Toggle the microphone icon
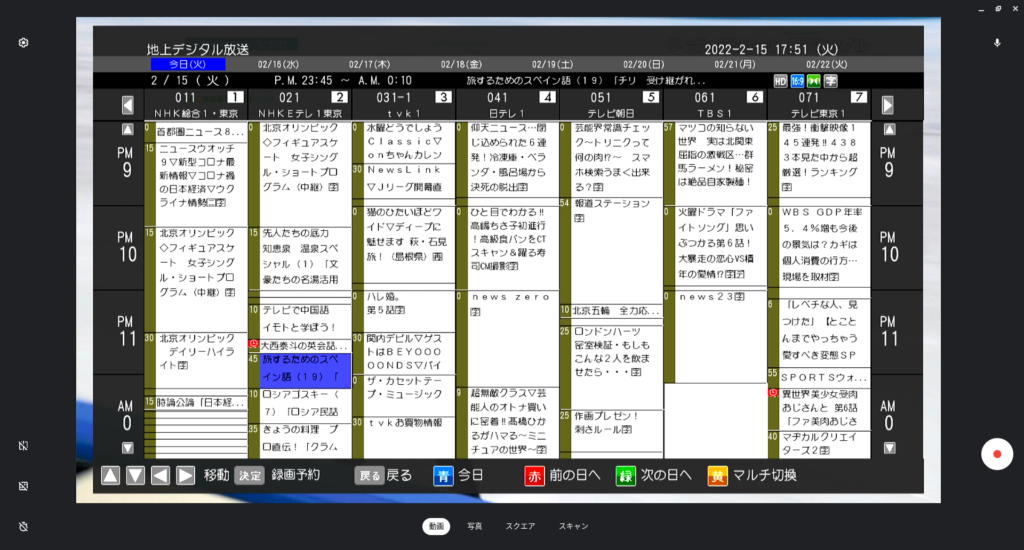Viewport: 1024px width, 550px height. (x=997, y=43)
